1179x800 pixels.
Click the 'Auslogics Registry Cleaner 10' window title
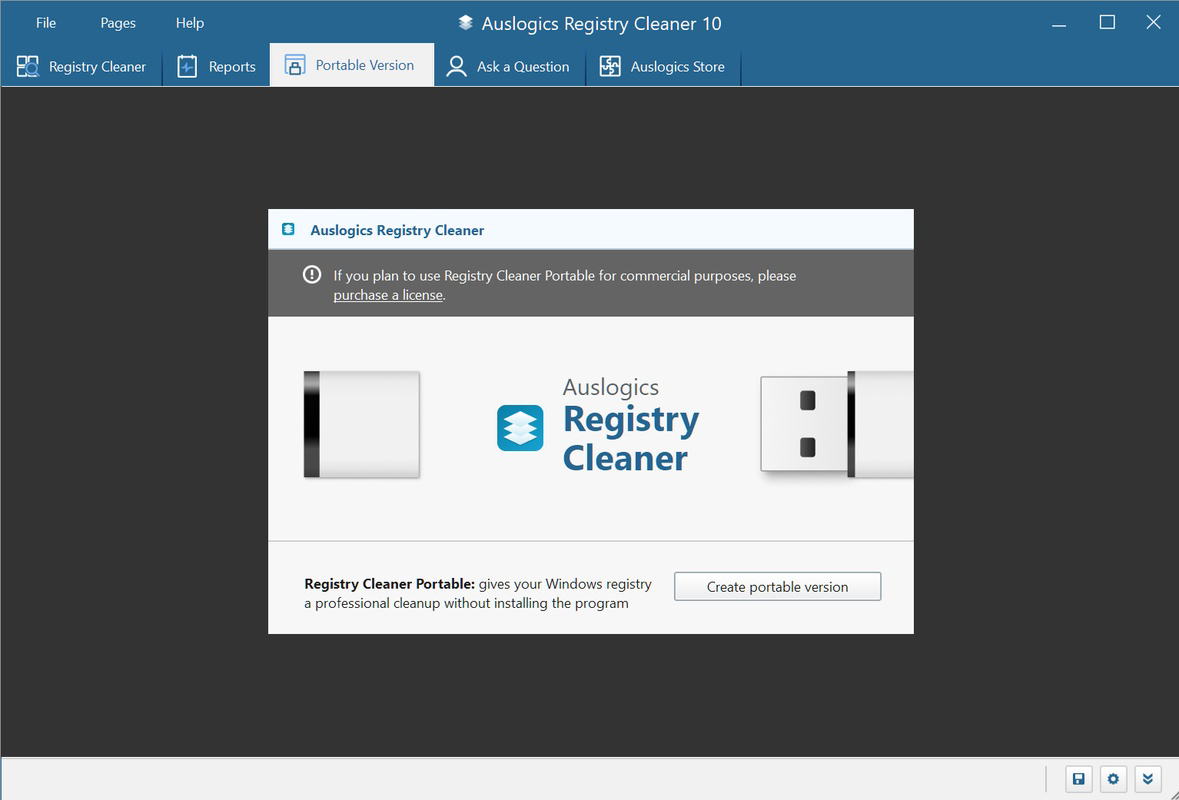click(602, 24)
